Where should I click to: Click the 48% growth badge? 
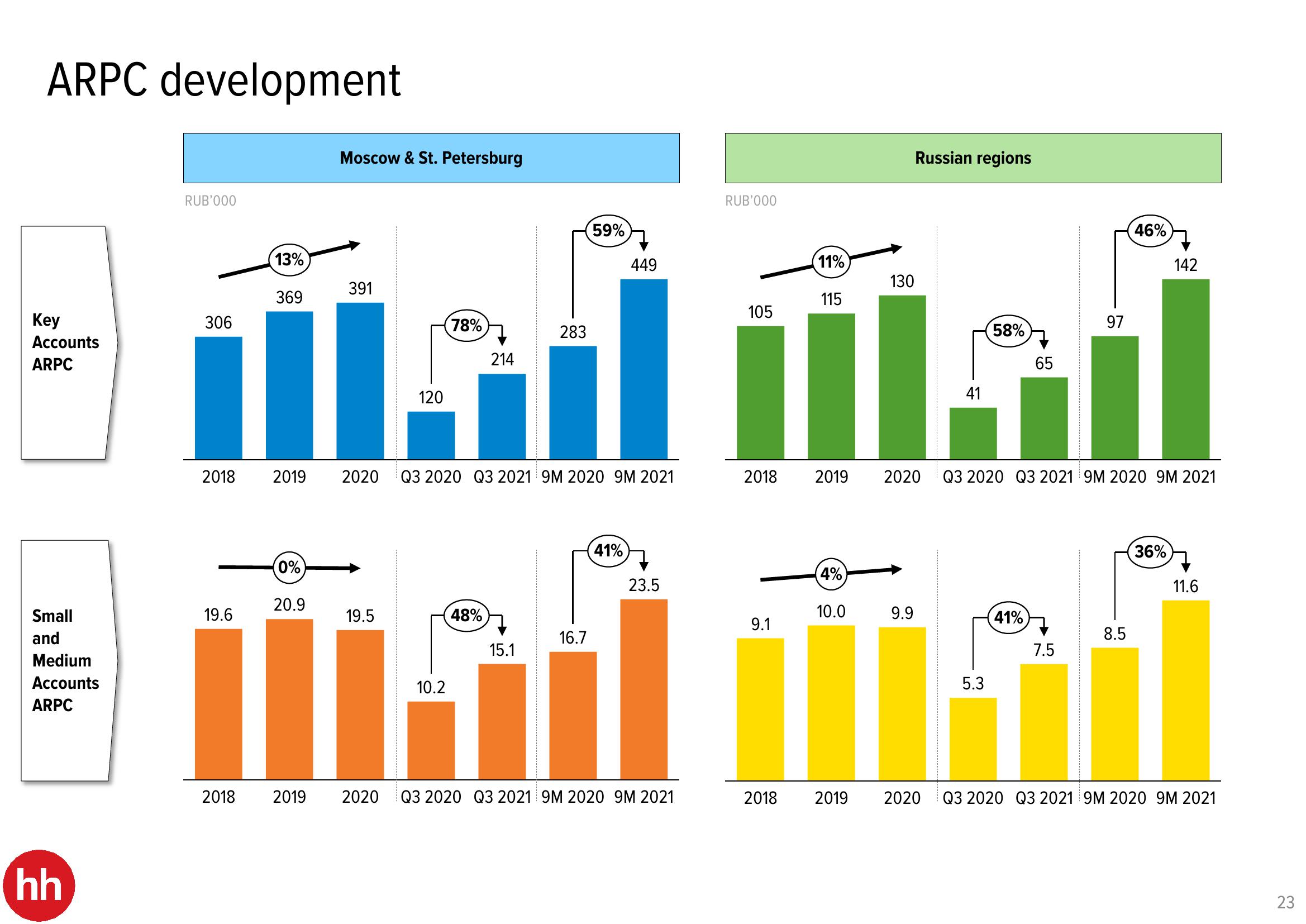(466, 615)
